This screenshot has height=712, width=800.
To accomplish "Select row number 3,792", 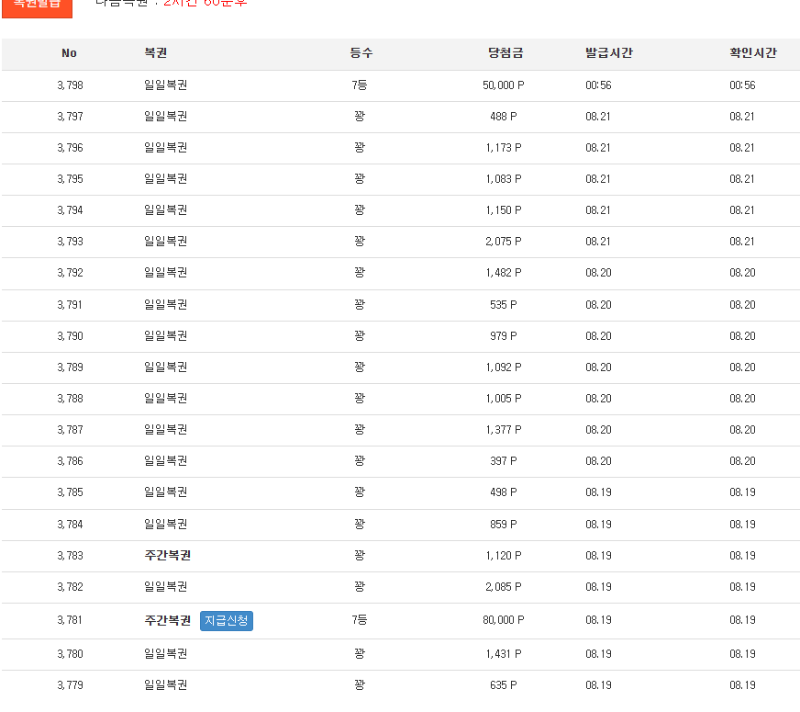I will [70, 272].
